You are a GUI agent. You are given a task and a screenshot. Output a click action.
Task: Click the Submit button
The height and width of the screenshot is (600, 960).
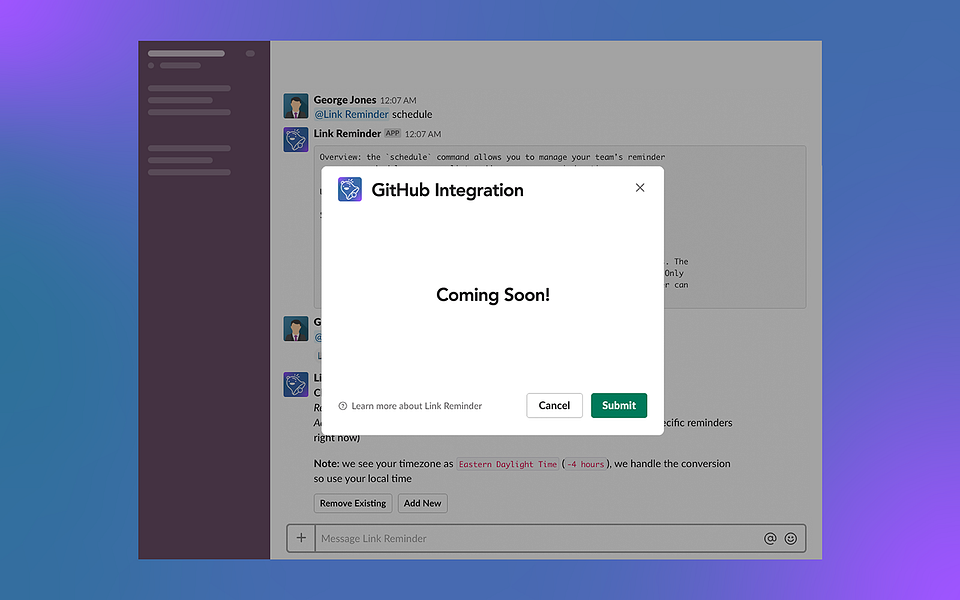pos(618,405)
